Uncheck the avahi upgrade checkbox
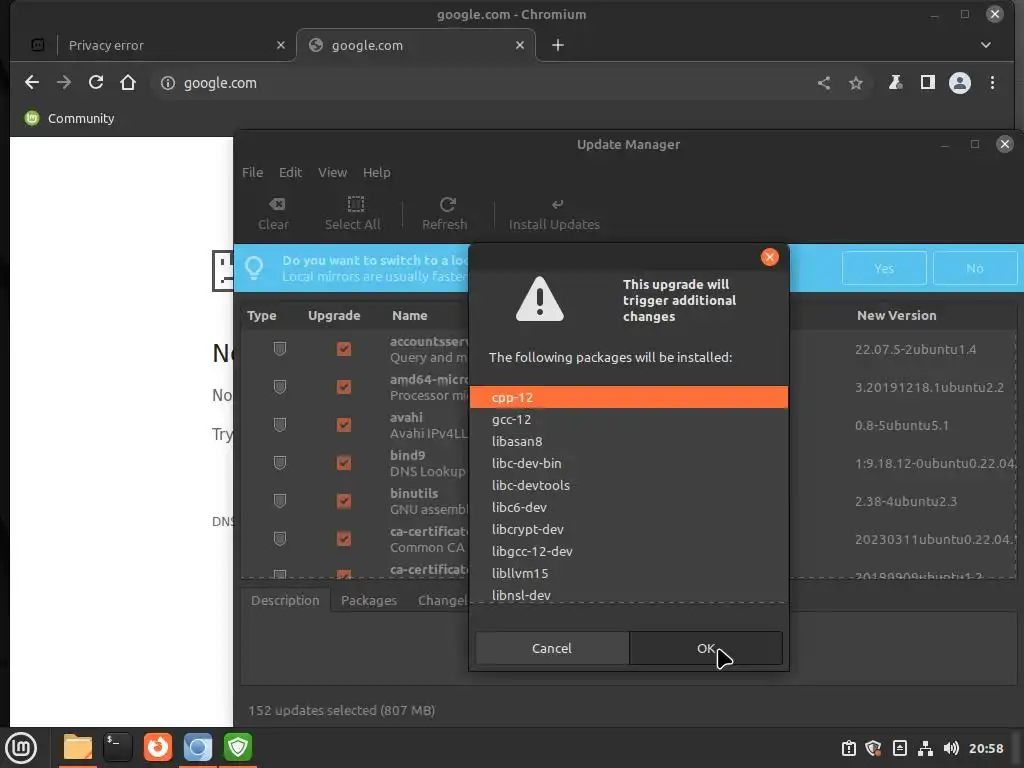The height and width of the screenshot is (768, 1024). (344, 425)
